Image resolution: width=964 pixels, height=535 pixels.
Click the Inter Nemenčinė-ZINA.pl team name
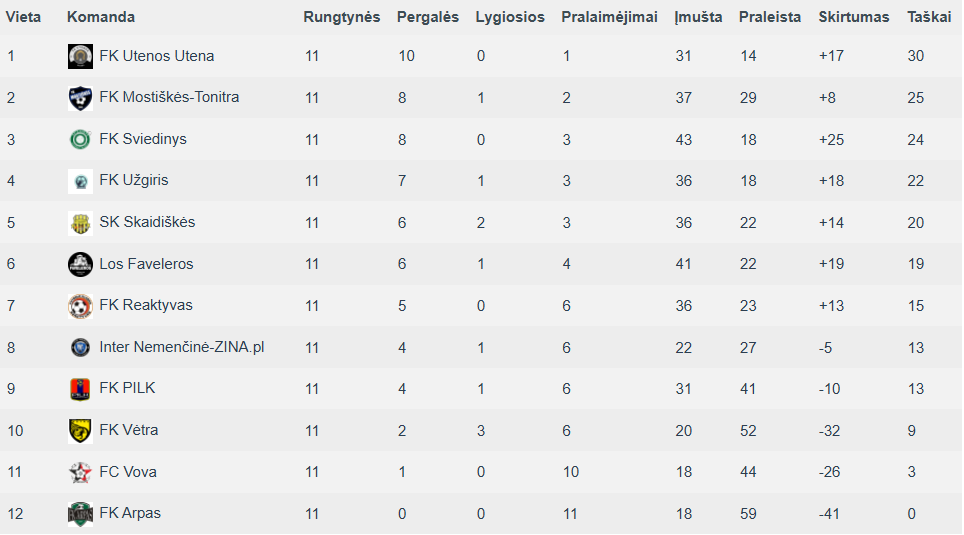click(182, 347)
